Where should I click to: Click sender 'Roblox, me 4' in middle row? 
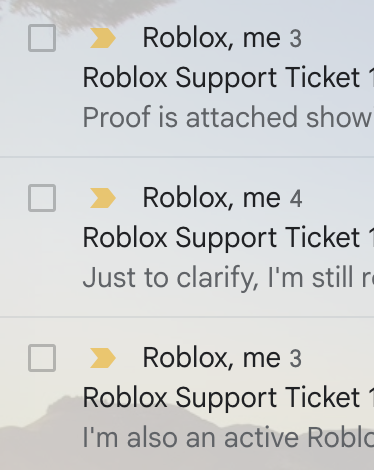pyautogui.click(x=222, y=198)
